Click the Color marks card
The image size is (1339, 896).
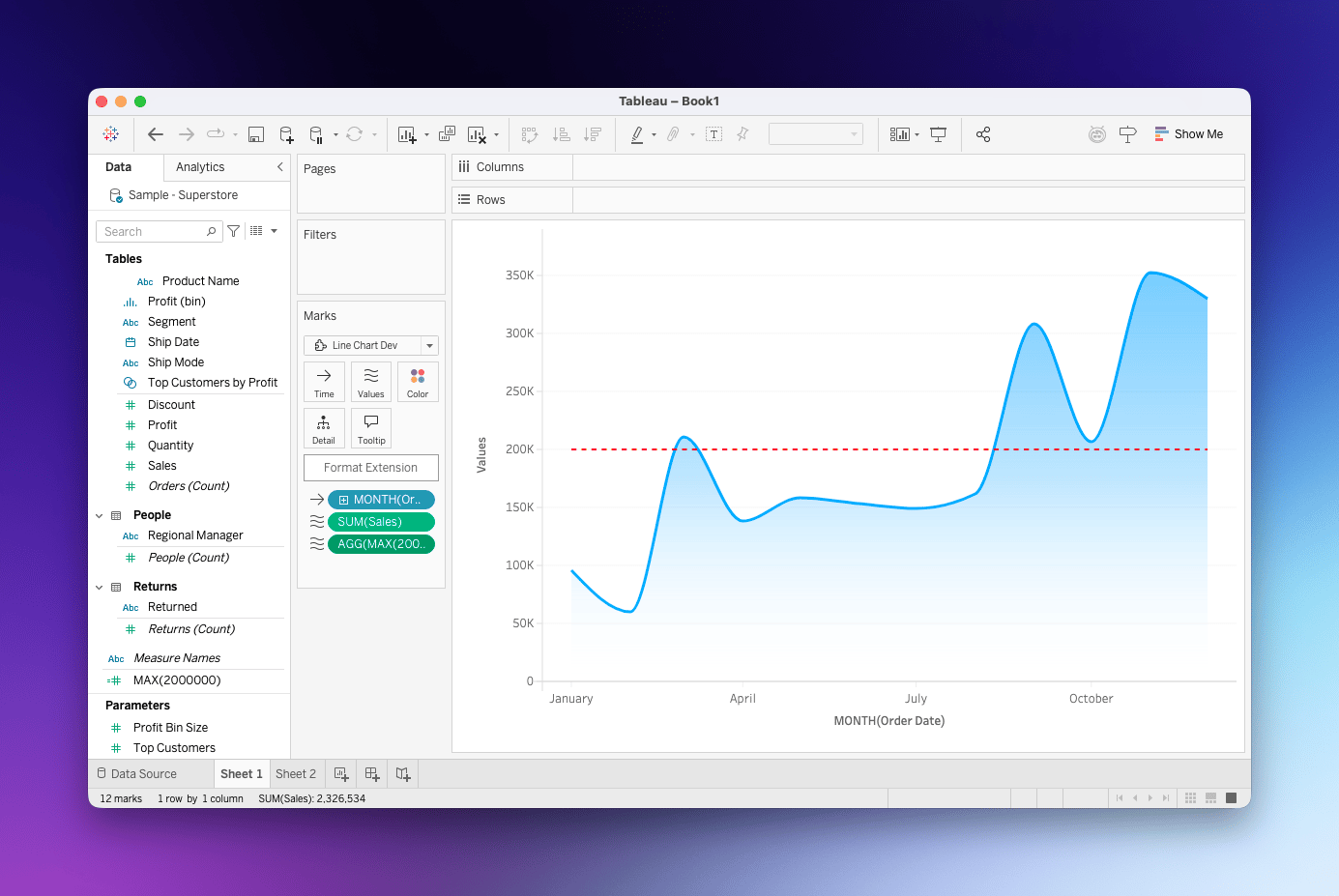point(418,382)
